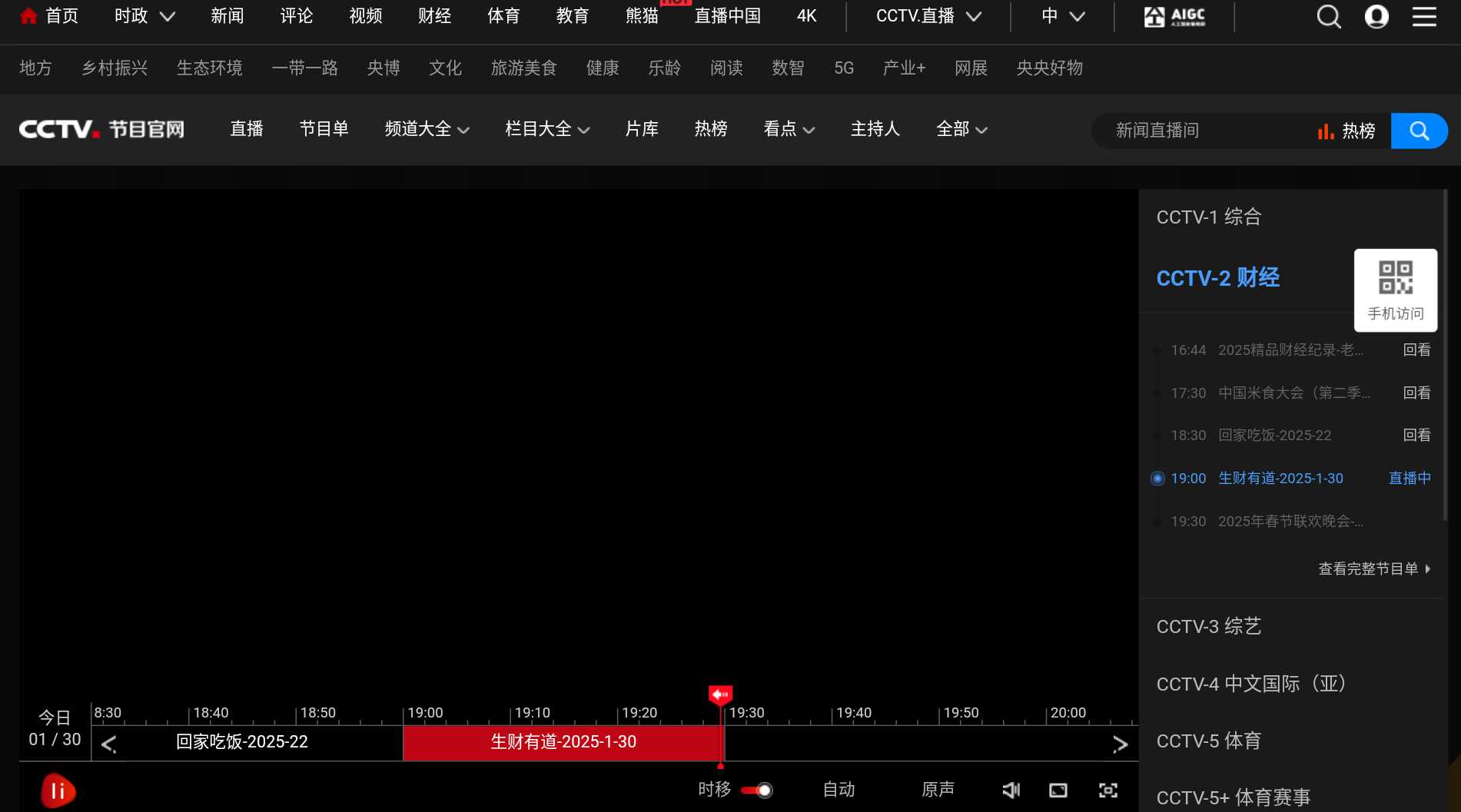
Task: Select the CCTV-2 财经 channel header
Action: tap(1218, 278)
